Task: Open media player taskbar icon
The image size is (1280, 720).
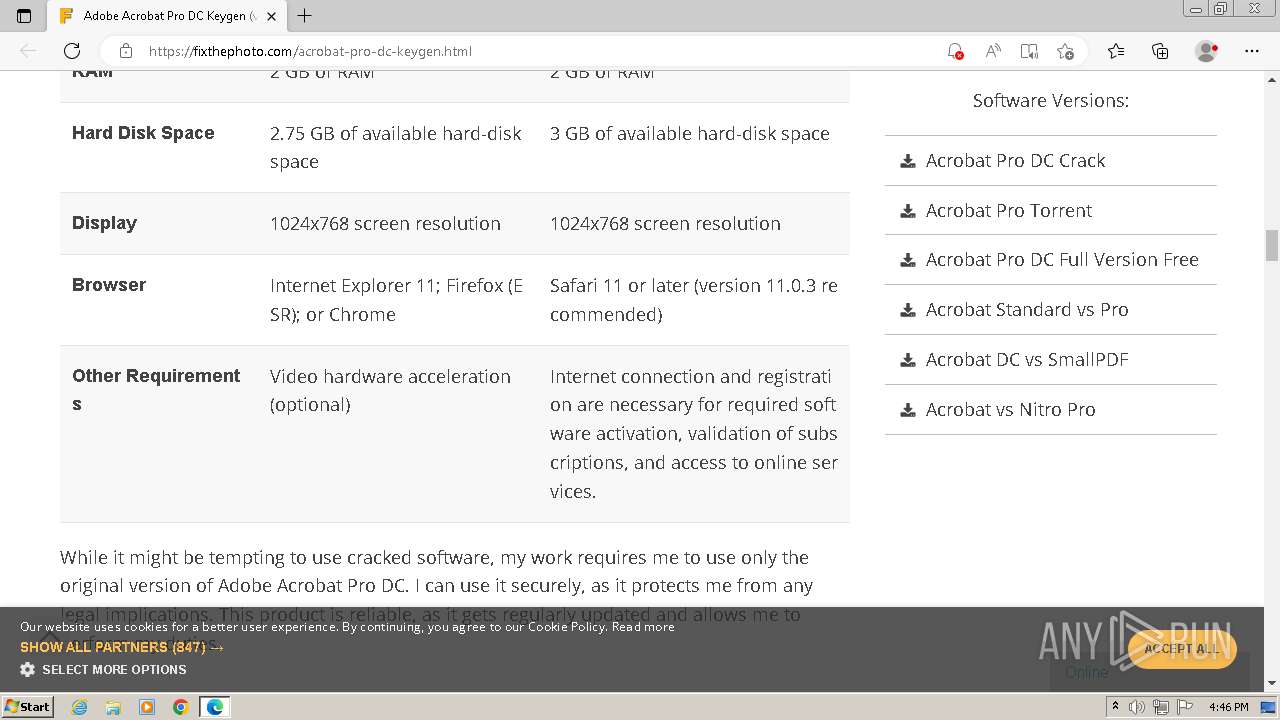Action: (147, 707)
